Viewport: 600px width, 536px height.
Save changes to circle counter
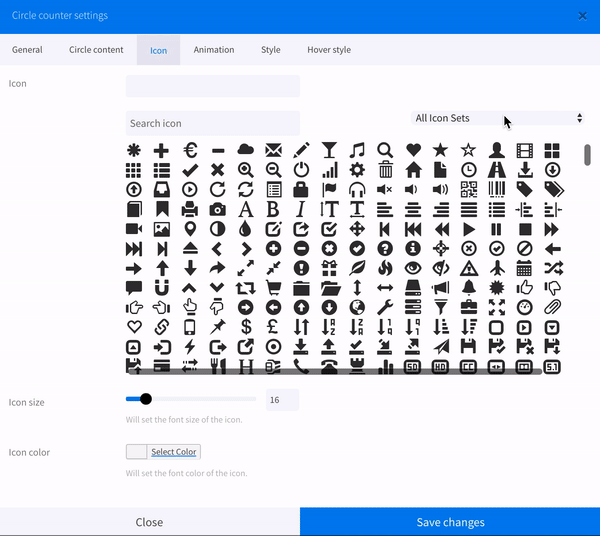pos(450,522)
